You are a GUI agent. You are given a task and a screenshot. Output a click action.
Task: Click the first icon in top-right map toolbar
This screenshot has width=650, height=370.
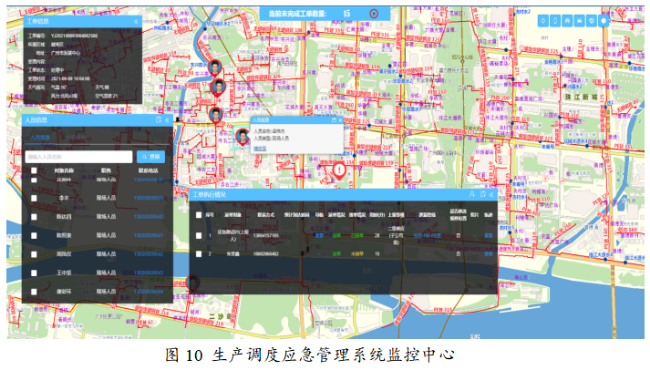543,21
